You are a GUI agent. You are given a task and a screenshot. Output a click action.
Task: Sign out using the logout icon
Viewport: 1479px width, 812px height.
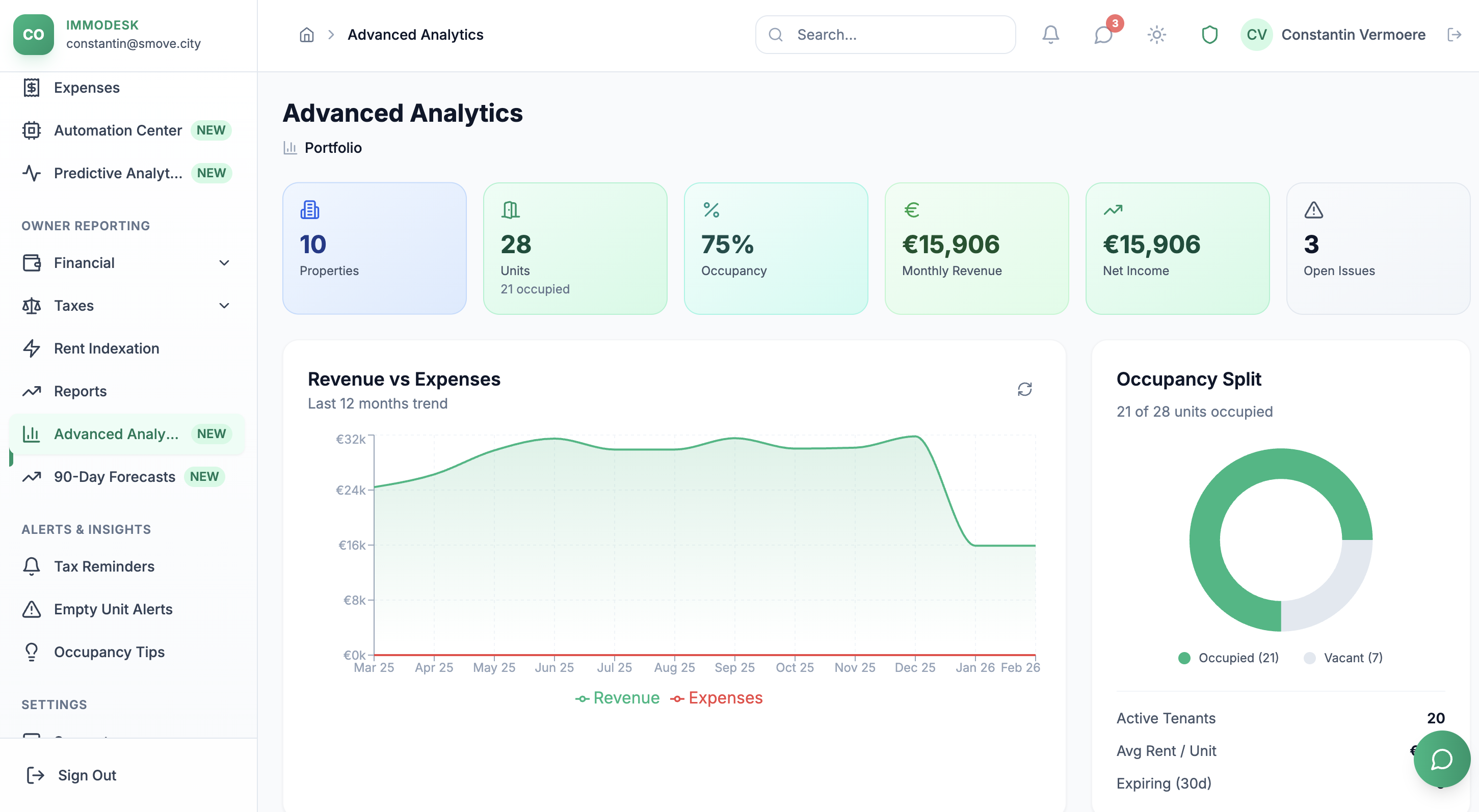pos(35,775)
